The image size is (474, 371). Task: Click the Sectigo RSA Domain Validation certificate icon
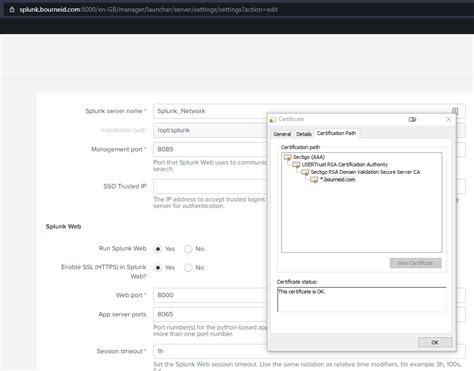305,172
